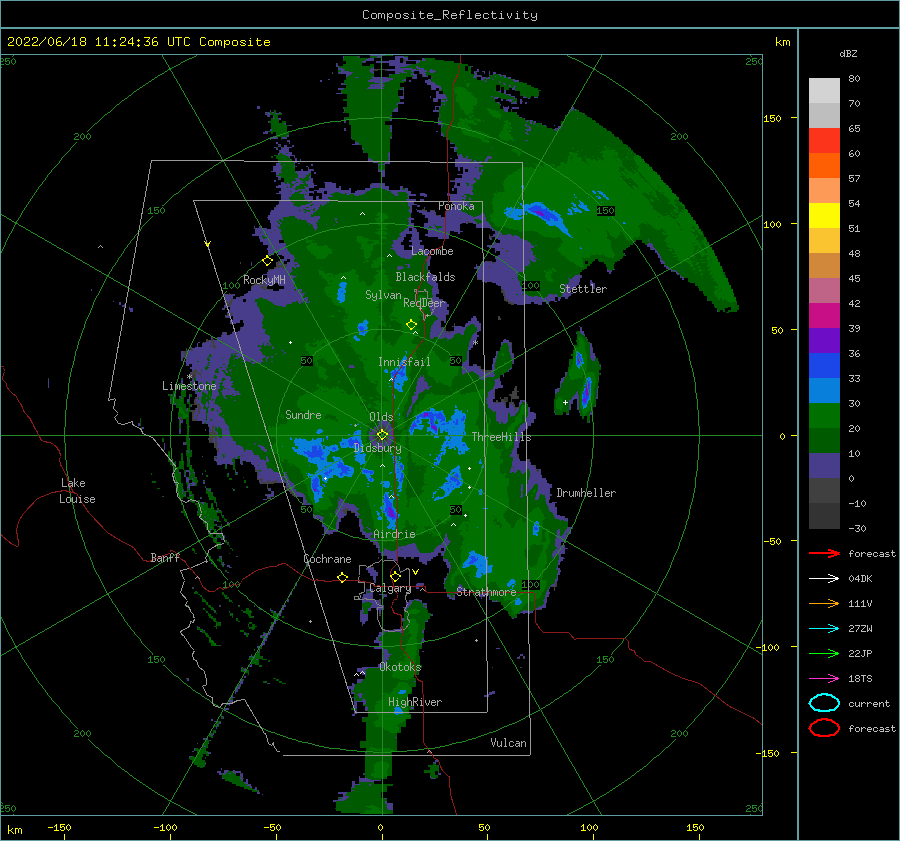Viewport: 900px width, 841px height.
Task: Click the ThreeHills city label
Action: click(x=501, y=437)
